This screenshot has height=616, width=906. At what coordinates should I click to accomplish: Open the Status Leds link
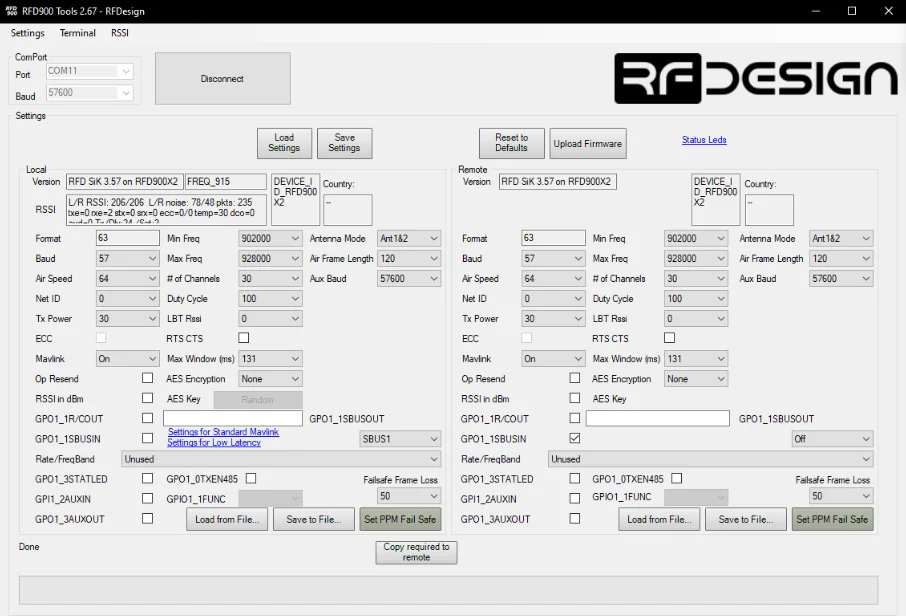pyautogui.click(x=704, y=140)
